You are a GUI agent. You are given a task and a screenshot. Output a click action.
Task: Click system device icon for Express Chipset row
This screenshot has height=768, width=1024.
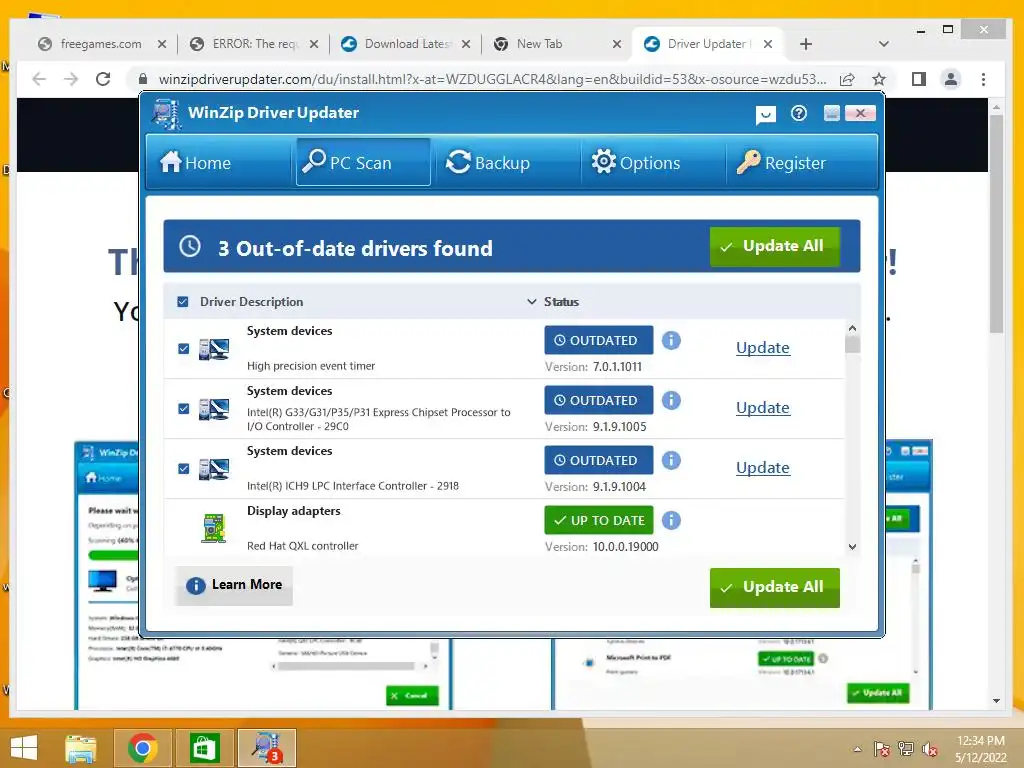[x=214, y=409]
